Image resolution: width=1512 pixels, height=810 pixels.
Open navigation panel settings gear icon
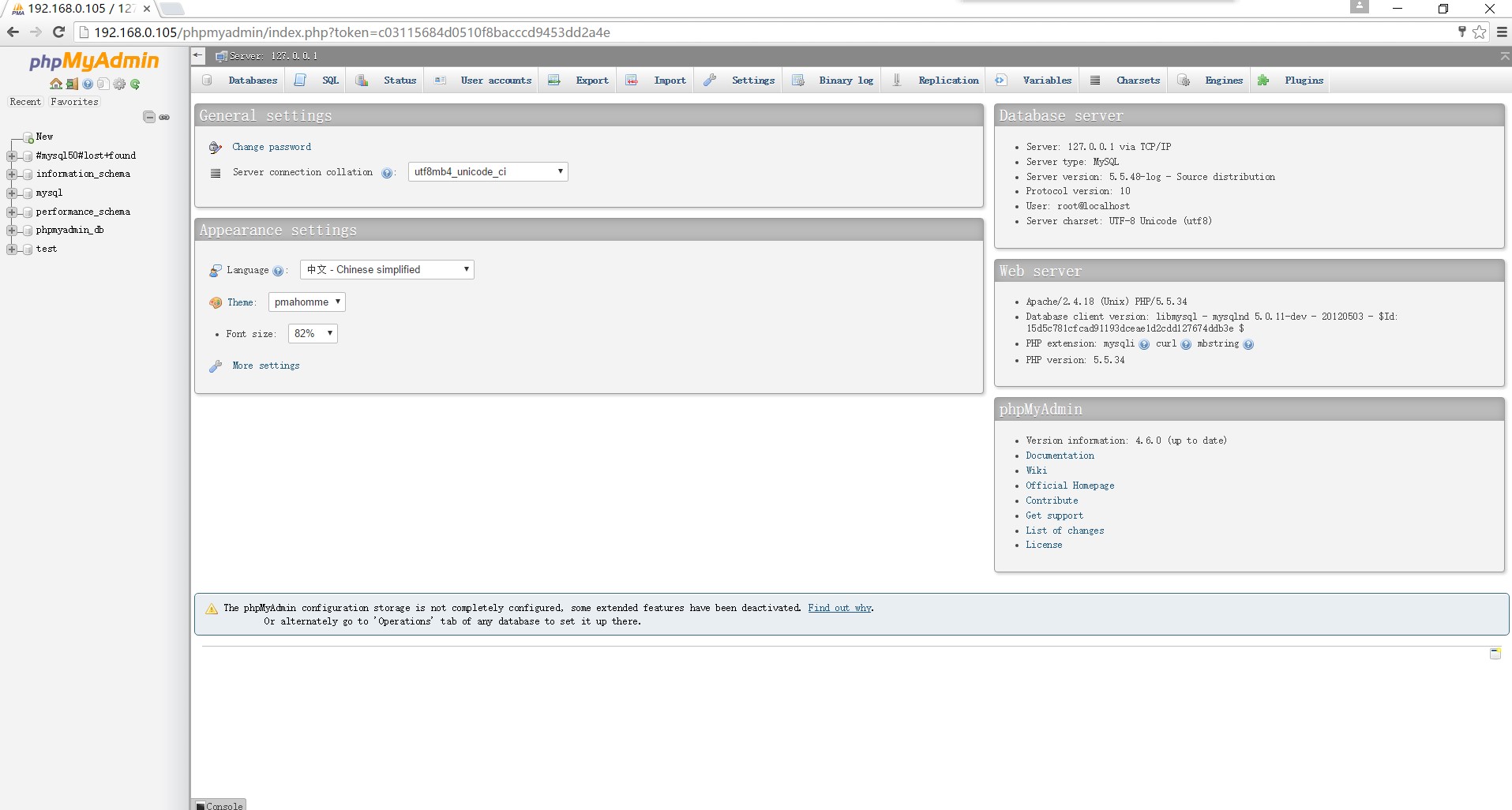click(119, 84)
